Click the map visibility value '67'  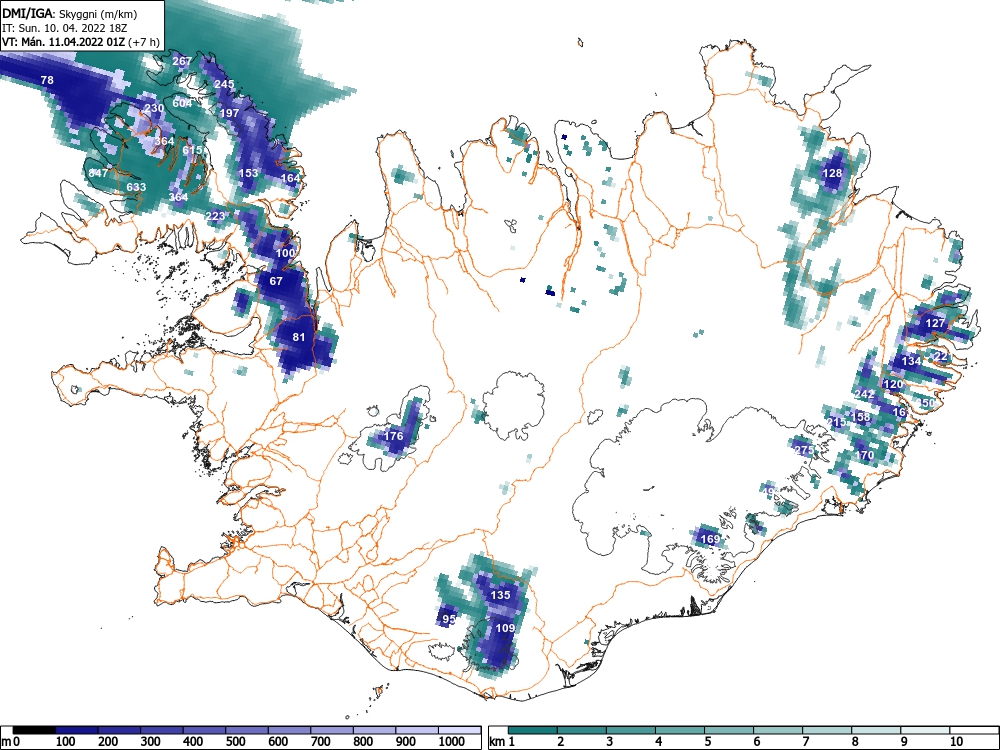(x=276, y=281)
